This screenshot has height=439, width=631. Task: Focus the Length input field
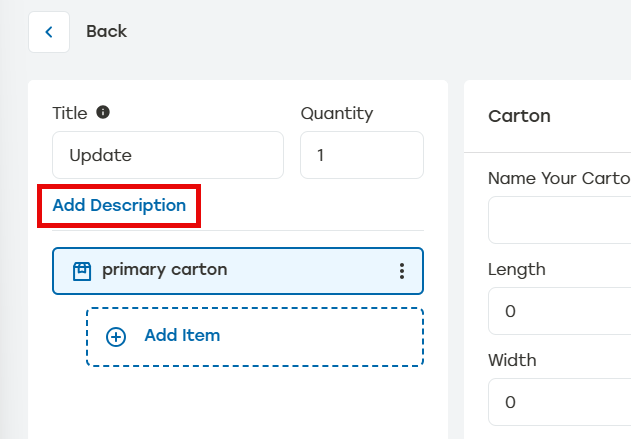(x=560, y=311)
